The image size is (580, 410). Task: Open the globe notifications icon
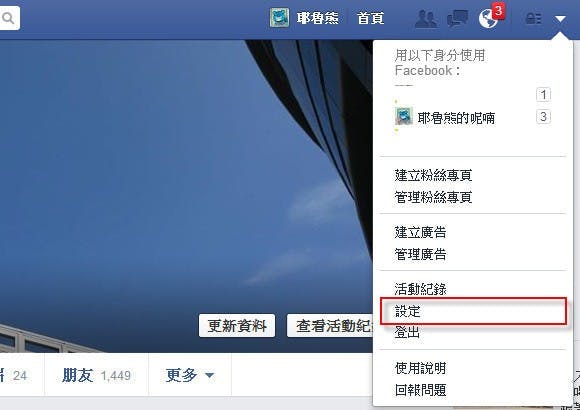[488, 19]
